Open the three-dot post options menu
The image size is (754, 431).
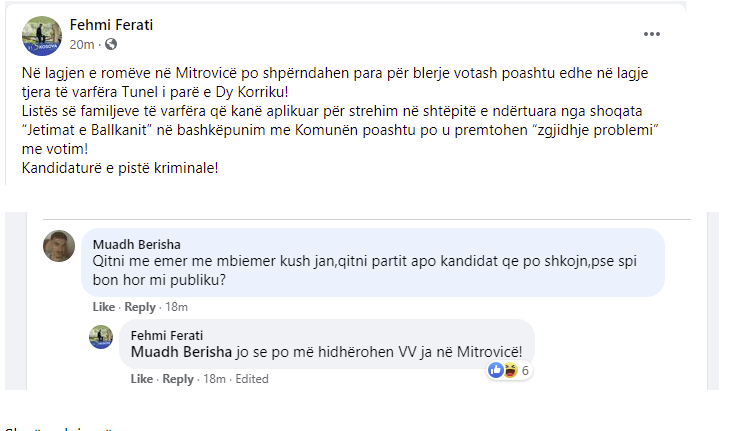coord(652,34)
